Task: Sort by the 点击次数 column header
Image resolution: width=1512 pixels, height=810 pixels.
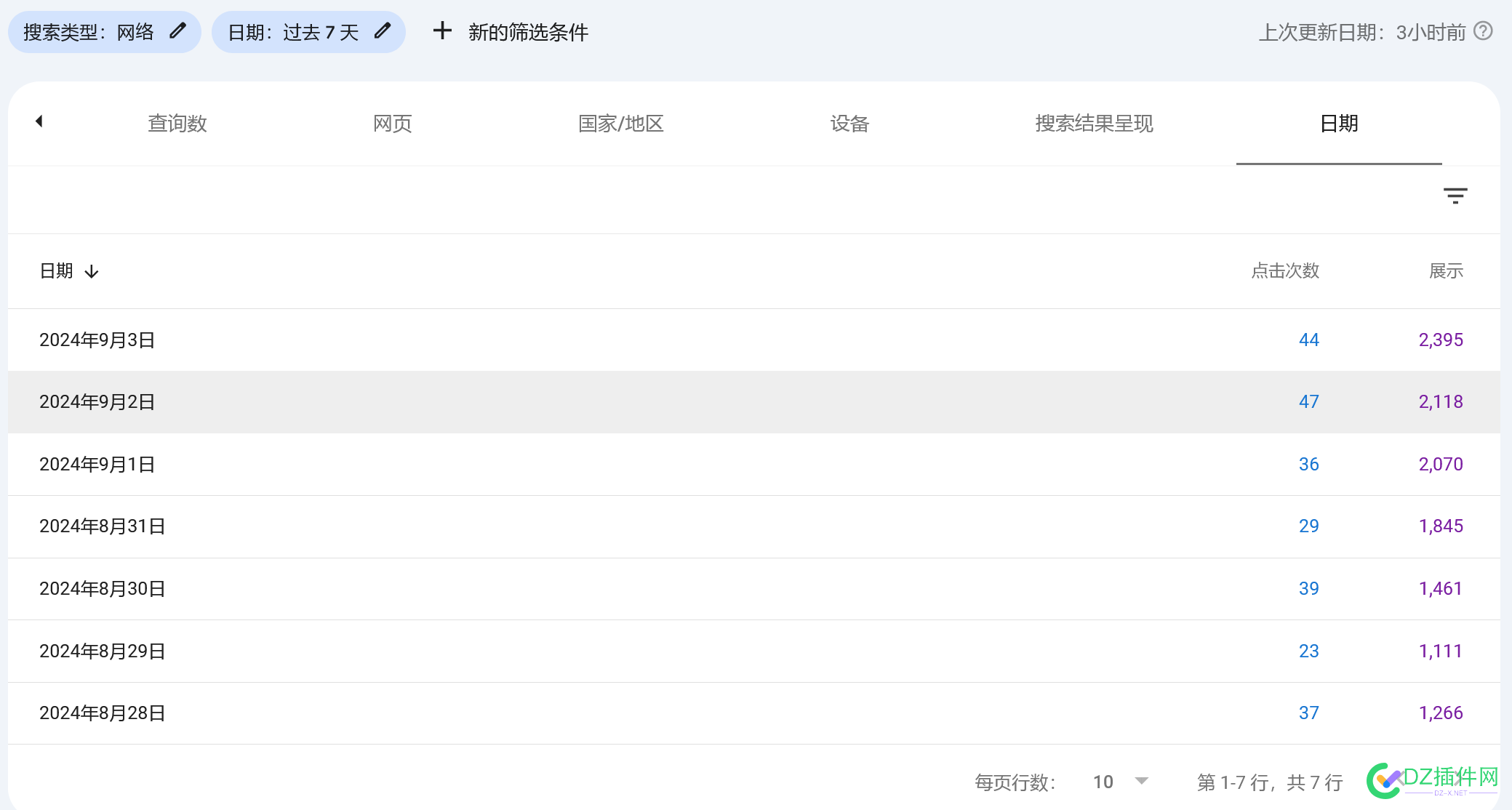Action: tap(1285, 271)
